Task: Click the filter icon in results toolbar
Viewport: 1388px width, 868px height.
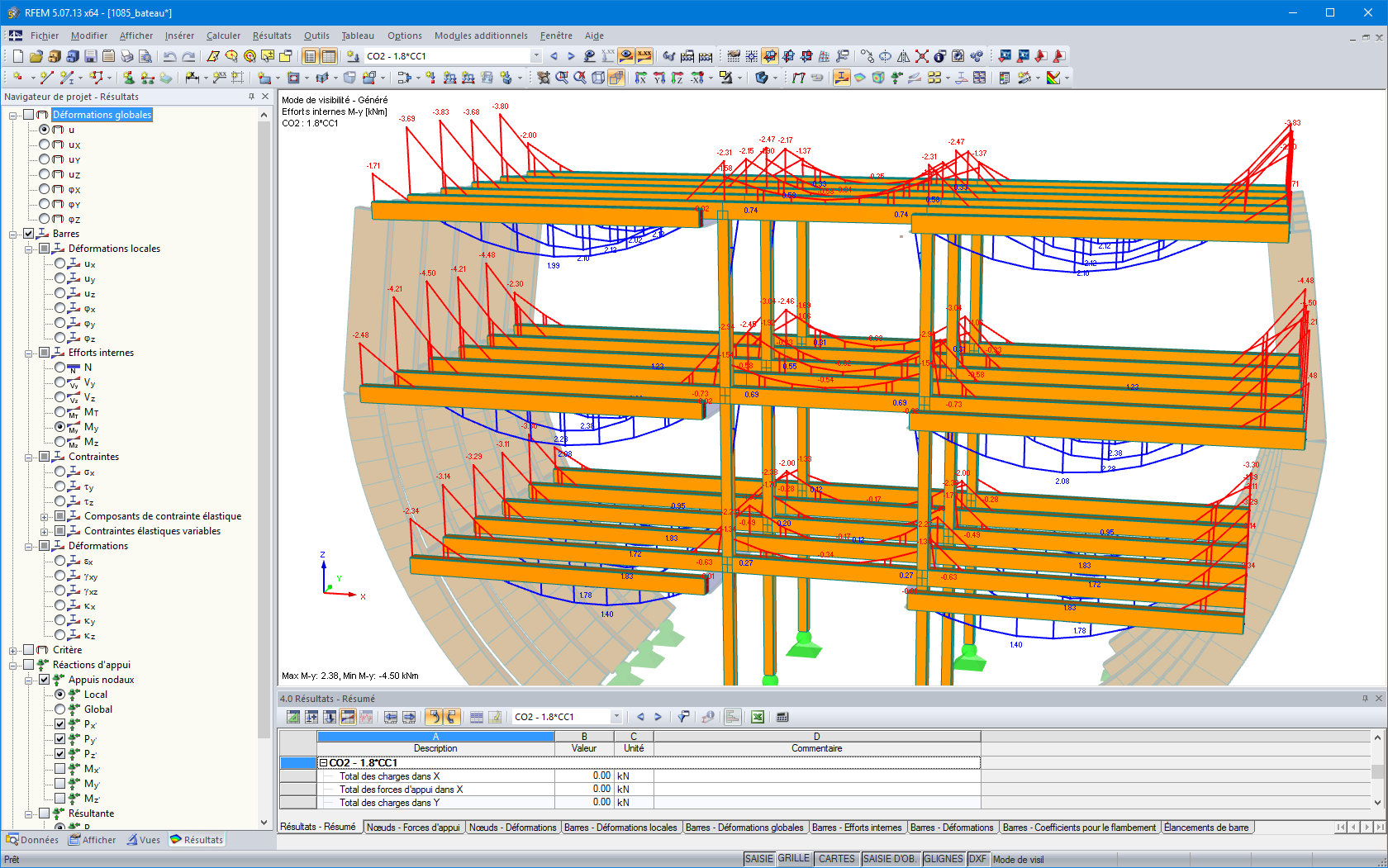Action: point(683,717)
